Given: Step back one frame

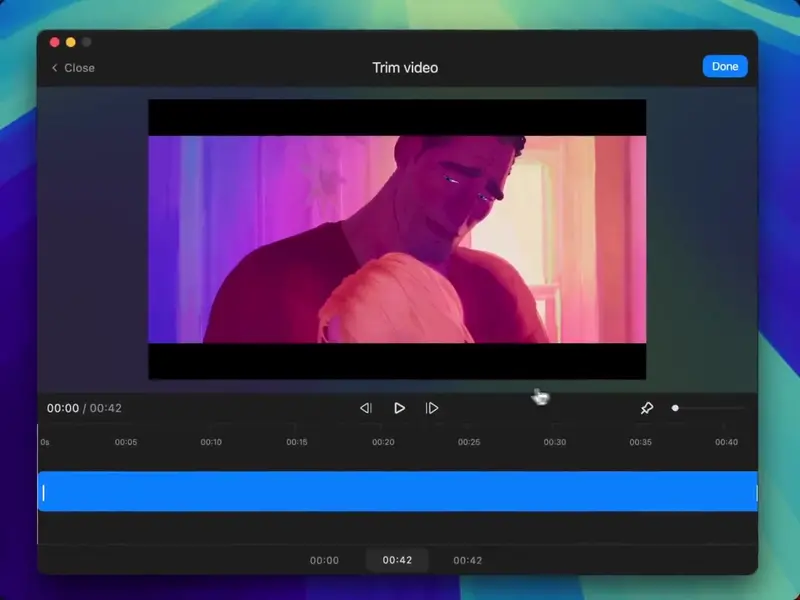Looking at the screenshot, I should 366,408.
